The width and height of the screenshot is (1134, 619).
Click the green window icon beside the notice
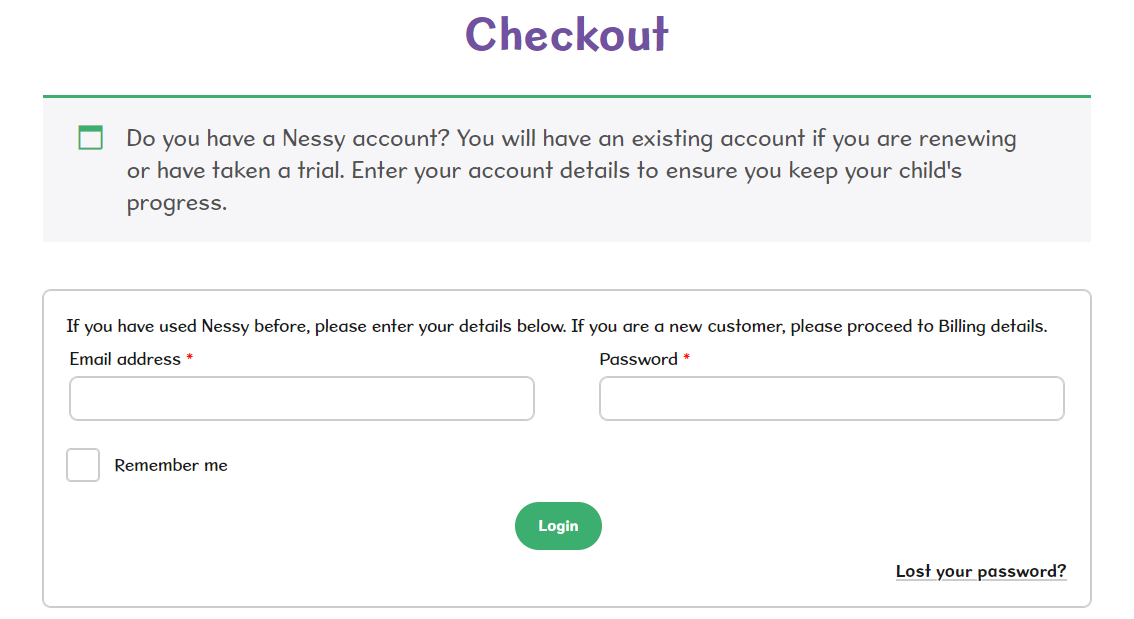(91, 138)
